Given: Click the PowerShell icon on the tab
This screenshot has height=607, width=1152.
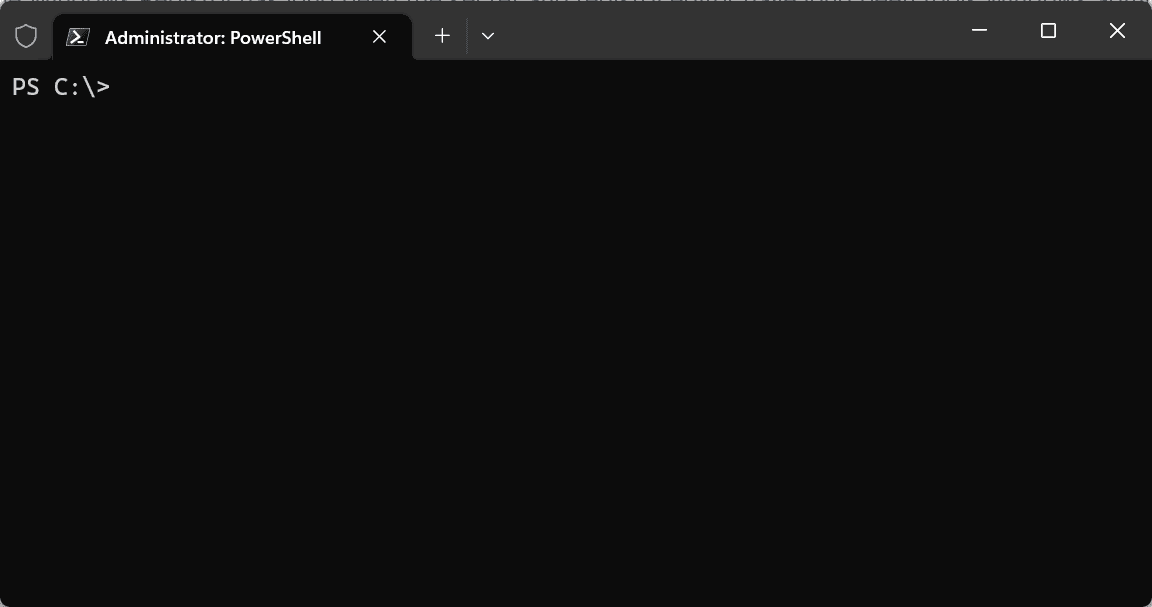Looking at the screenshot, I should point(77,37).
